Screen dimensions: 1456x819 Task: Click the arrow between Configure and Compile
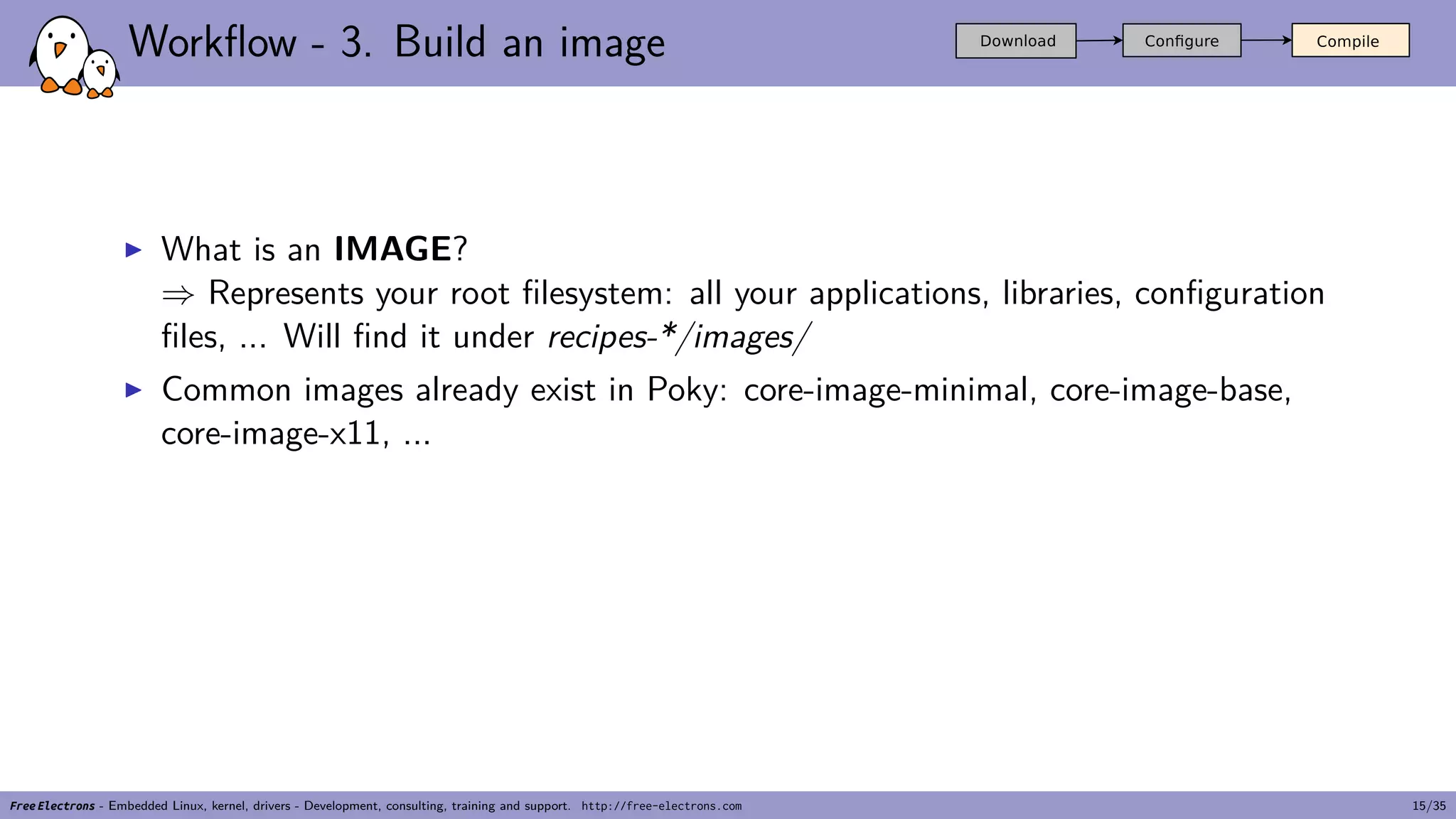tap(1266, 41)
